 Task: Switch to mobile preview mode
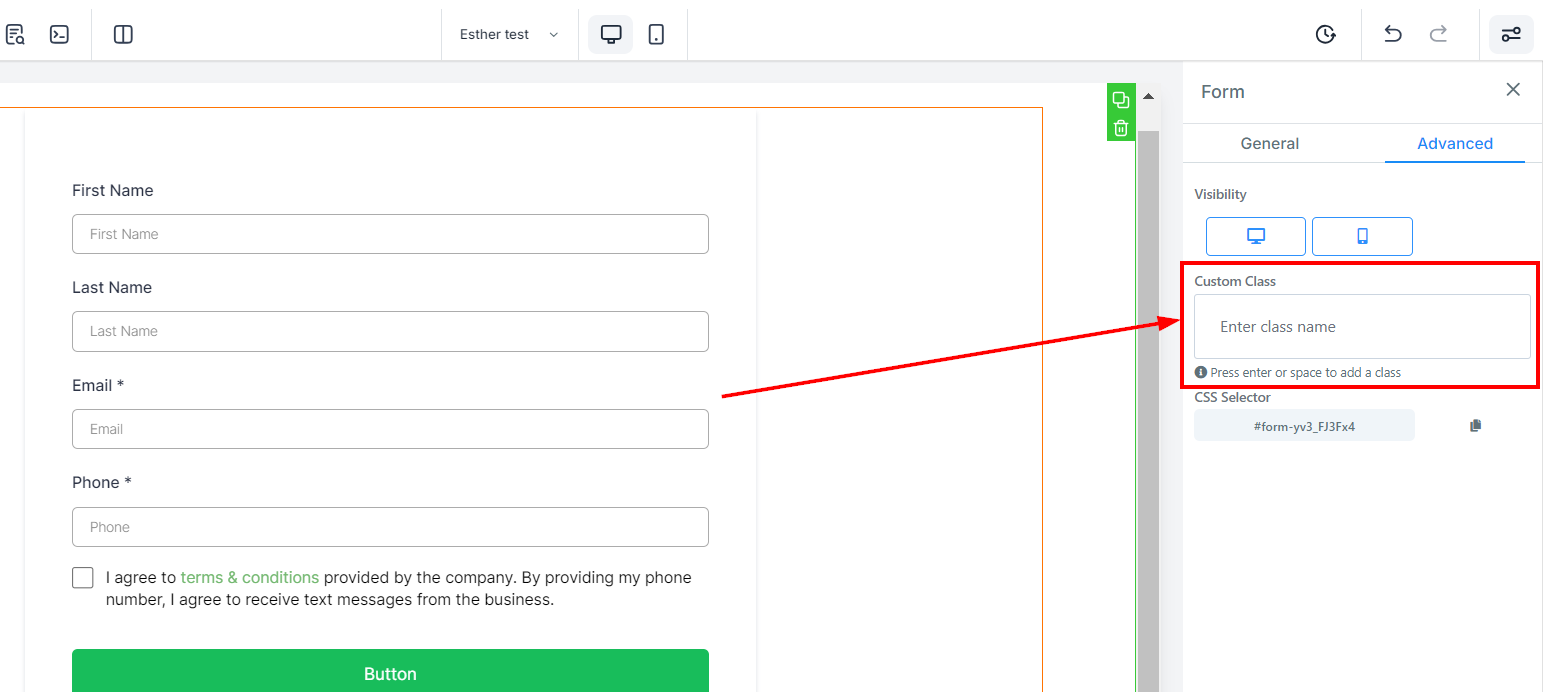pyautogui.click(x=656, y=34)
